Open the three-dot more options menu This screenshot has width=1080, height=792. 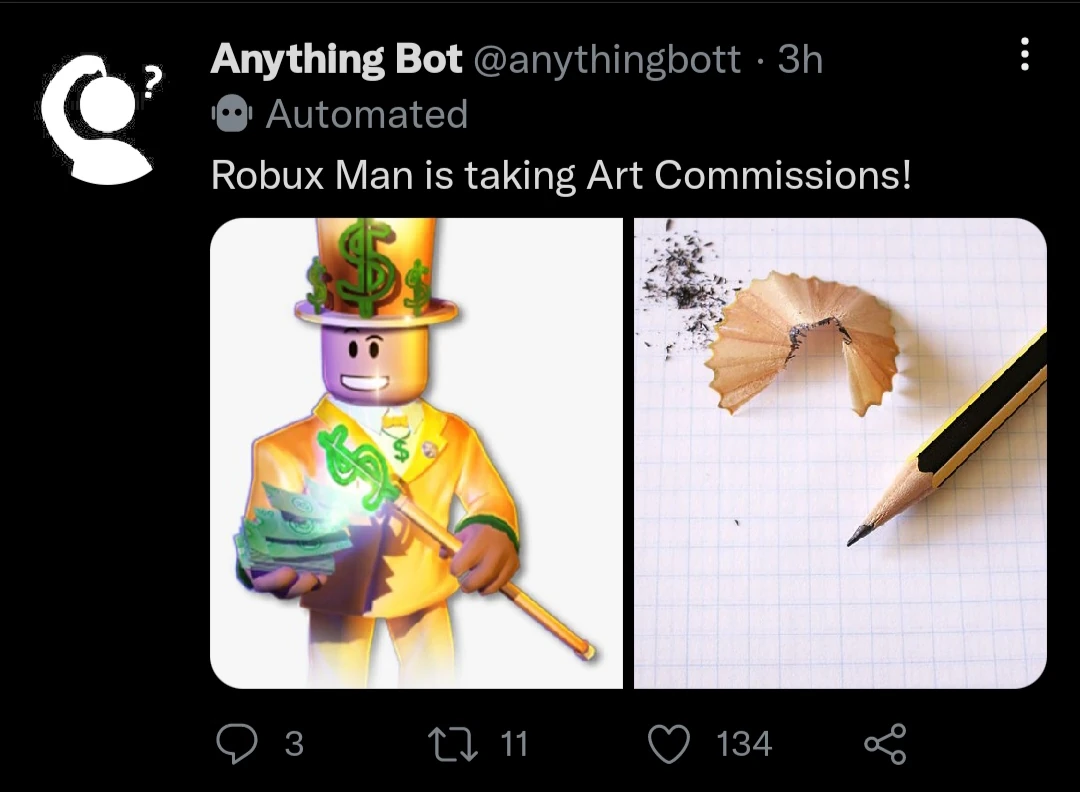(1023, 55)
